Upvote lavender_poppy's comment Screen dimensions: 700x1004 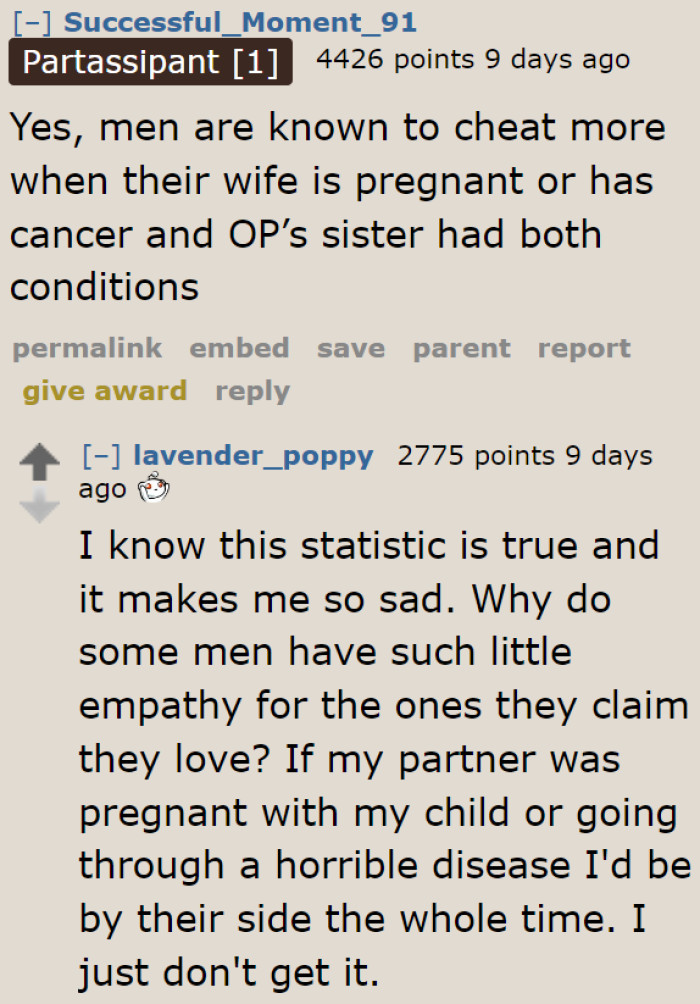38,459
